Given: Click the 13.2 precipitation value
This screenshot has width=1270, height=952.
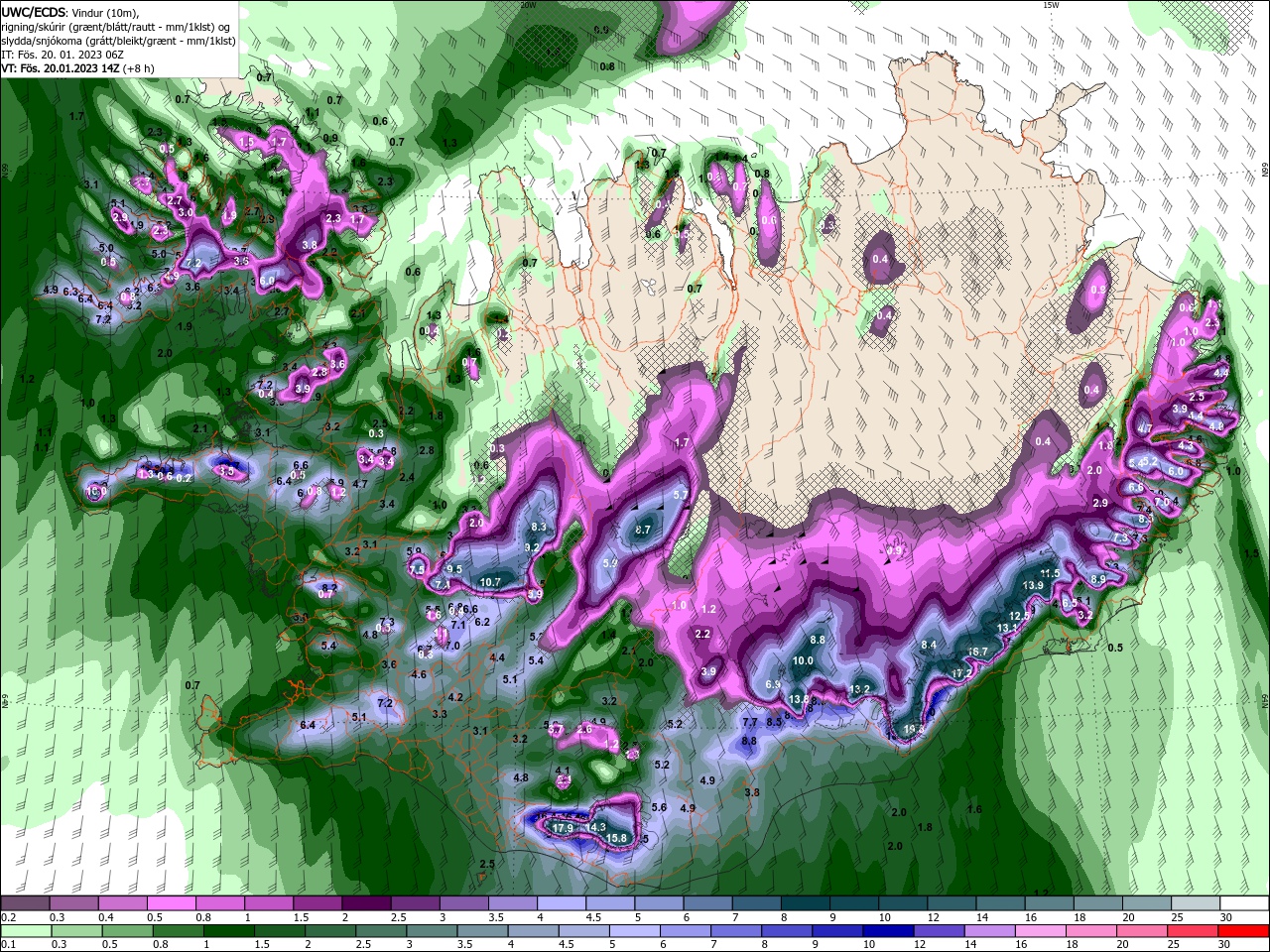Looking at the screenshot, I should pos(859,689).
